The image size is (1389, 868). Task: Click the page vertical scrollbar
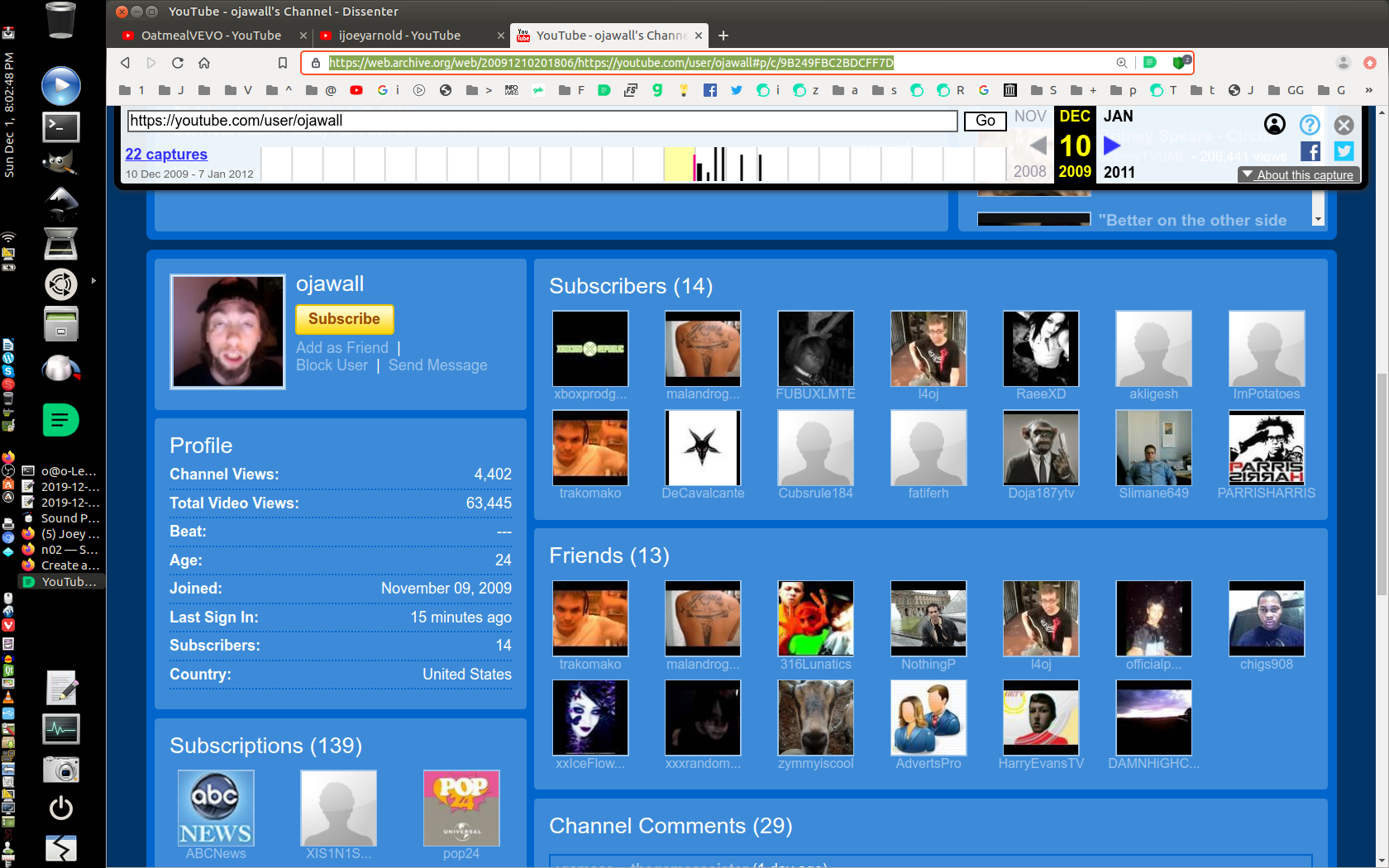1382,484
